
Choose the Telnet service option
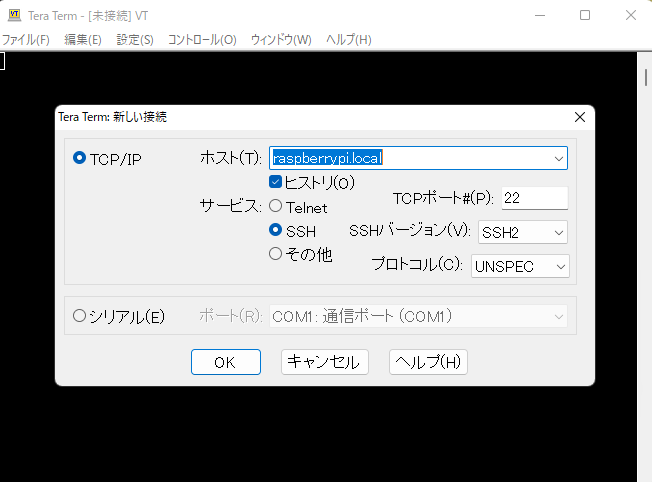(275, 206)
